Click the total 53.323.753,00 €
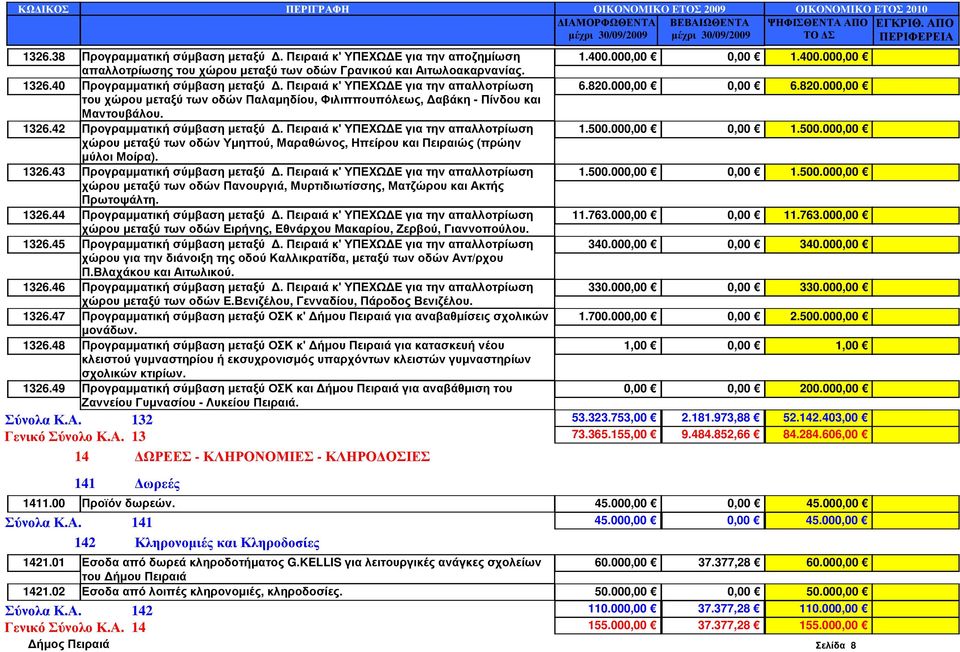The image size is (960, 652). point(607,418)
